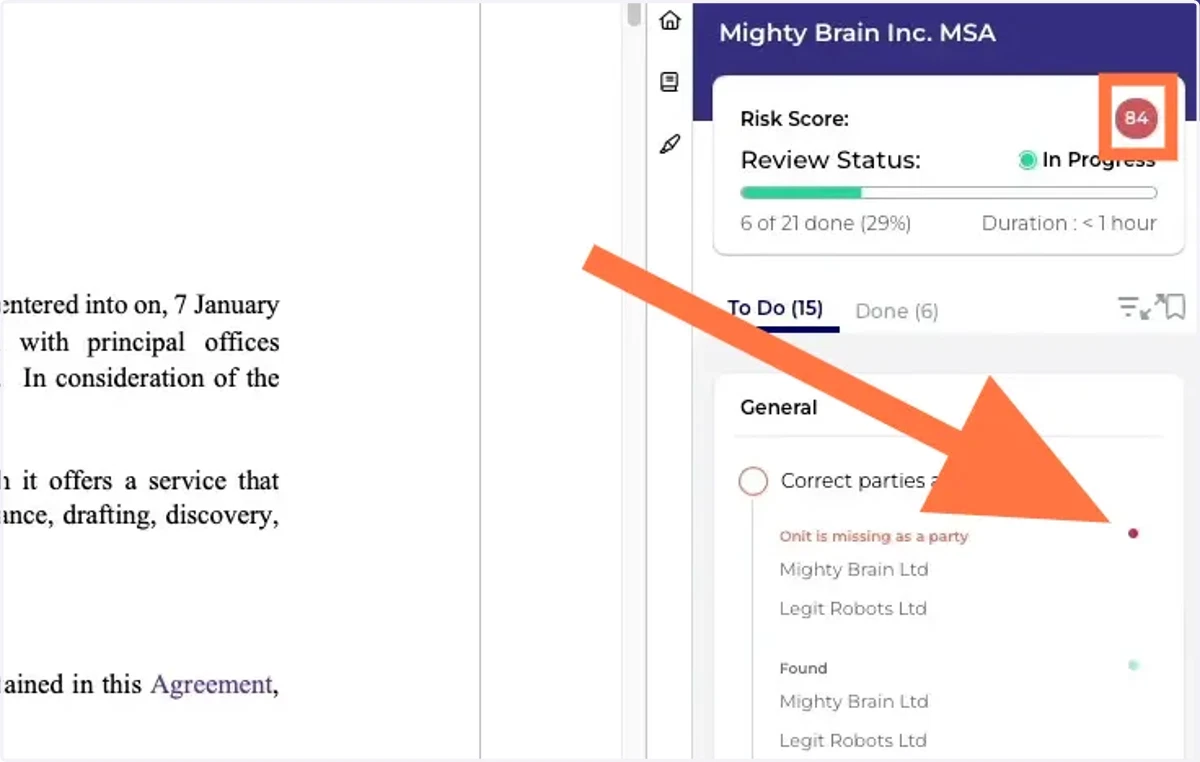Click the red dot beside Onit is missing

(x=1133, y=534)
